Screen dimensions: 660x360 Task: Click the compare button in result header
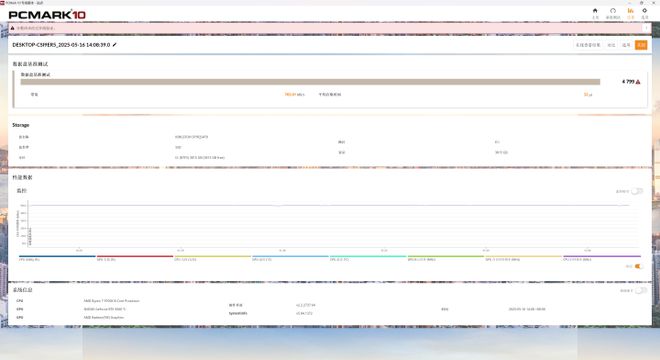(x=611, y=45)
